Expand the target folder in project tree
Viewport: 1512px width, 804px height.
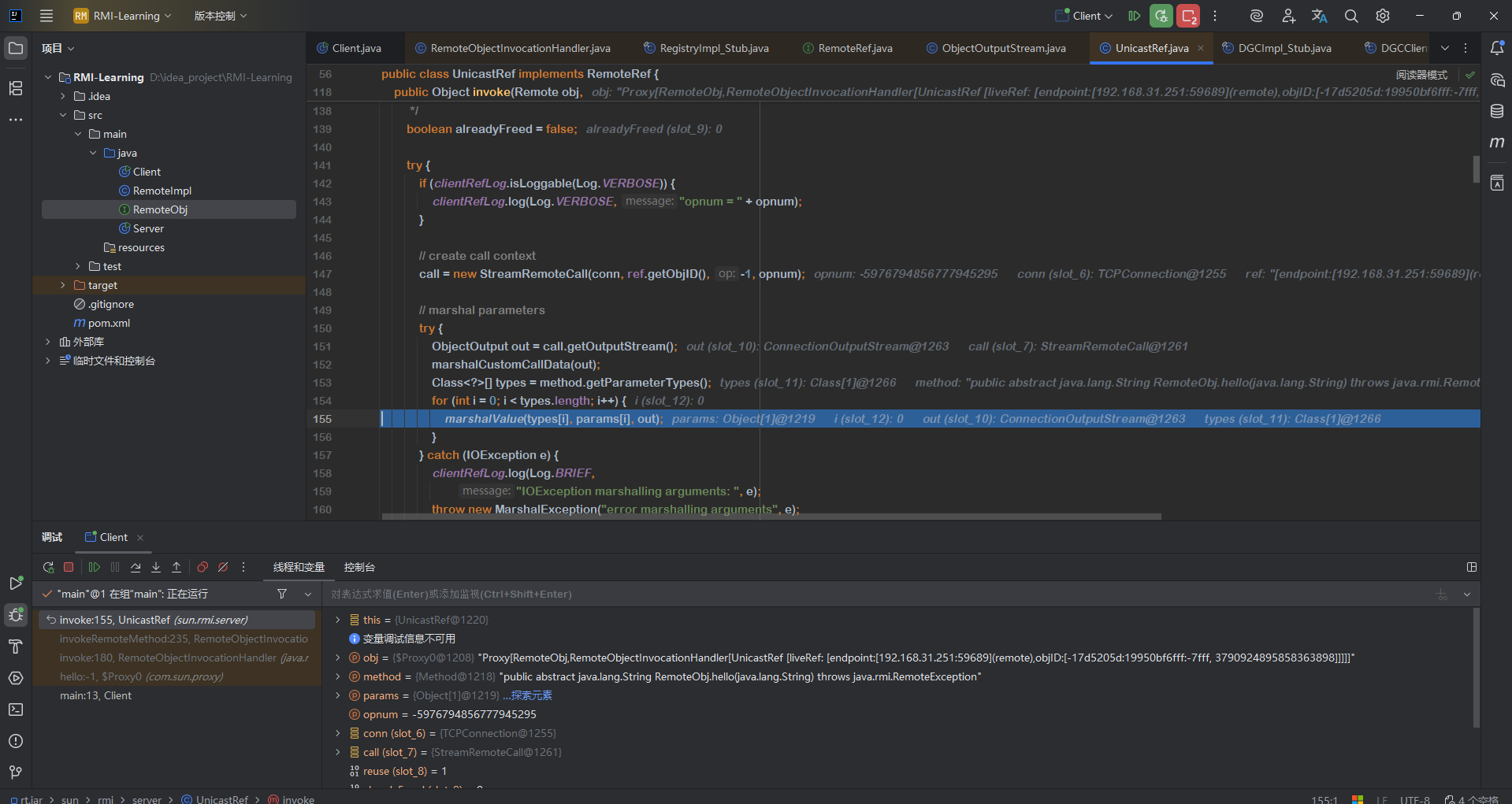63,285
